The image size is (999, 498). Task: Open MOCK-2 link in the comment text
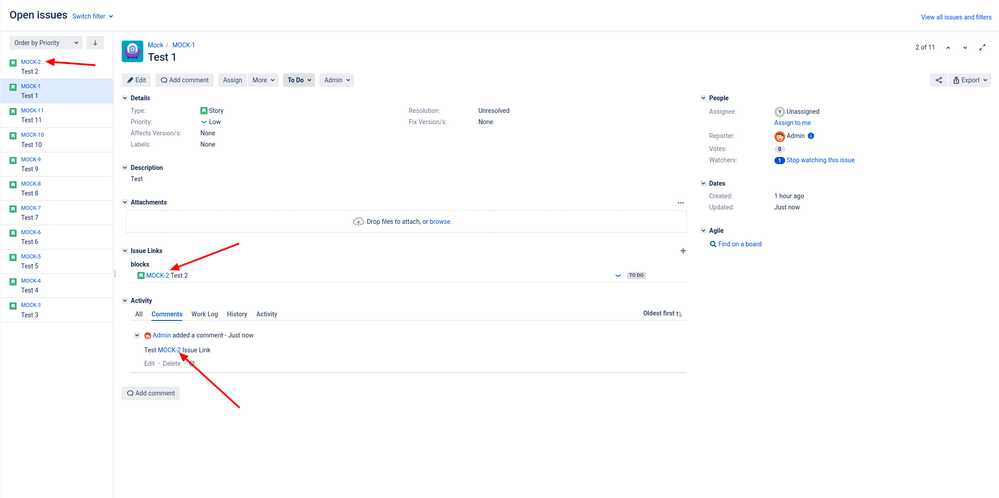(x=169, y=350)
